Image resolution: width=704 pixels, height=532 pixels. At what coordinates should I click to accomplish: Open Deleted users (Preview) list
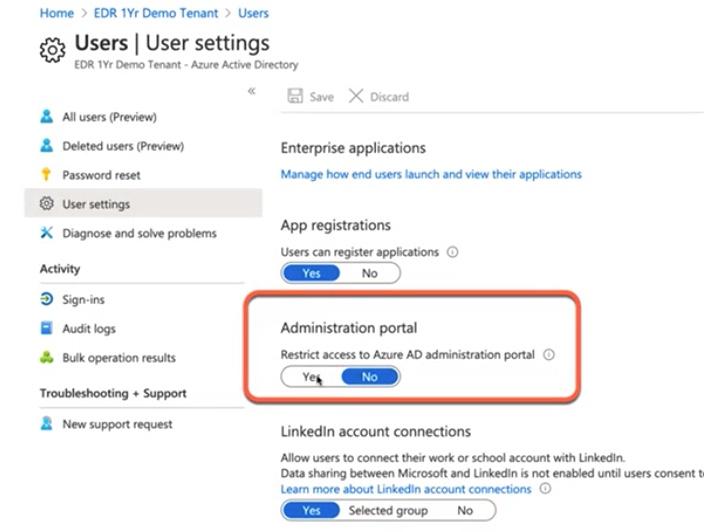tap(123, 146)
